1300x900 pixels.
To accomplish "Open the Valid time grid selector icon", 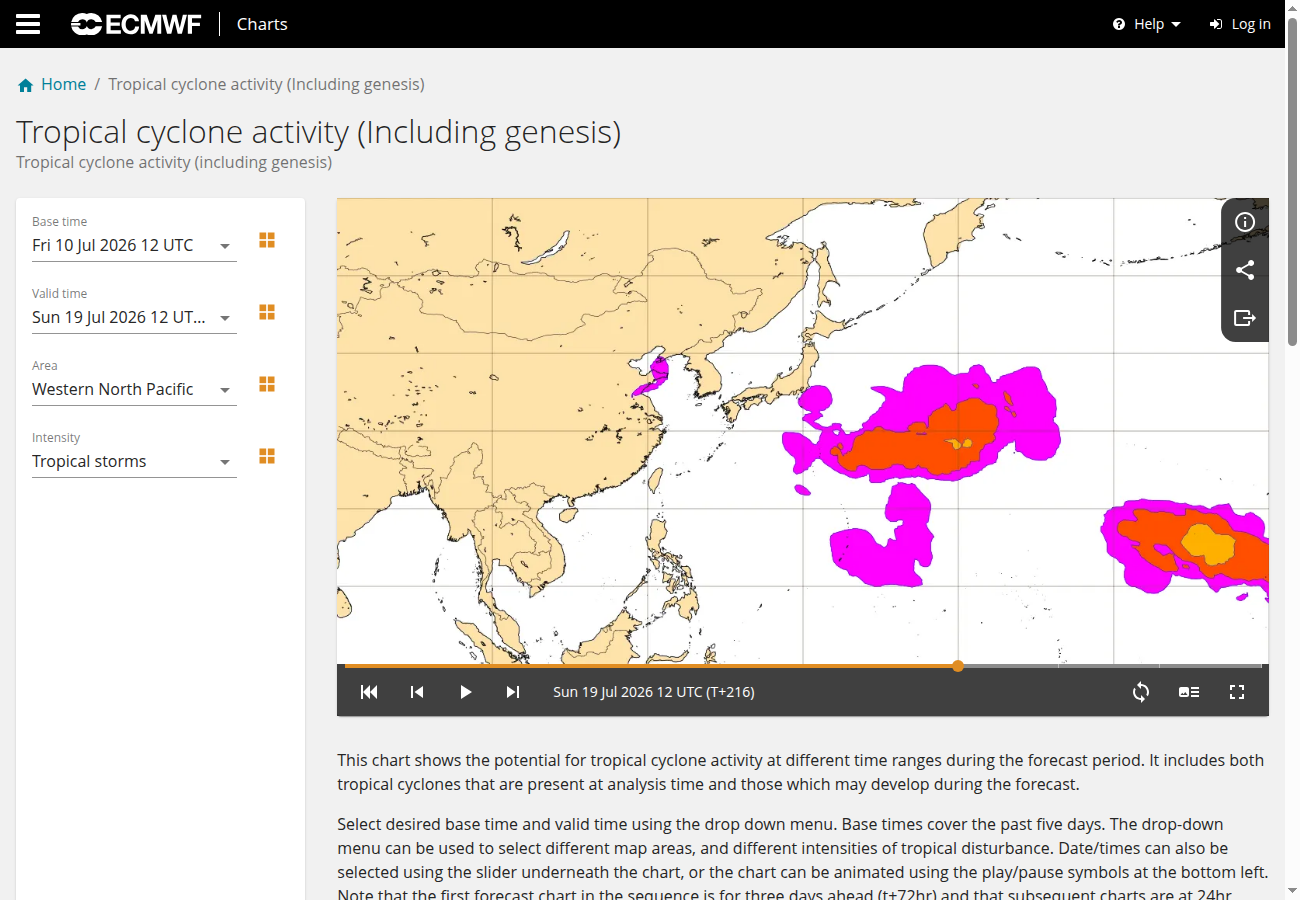I will coord(267,312).
